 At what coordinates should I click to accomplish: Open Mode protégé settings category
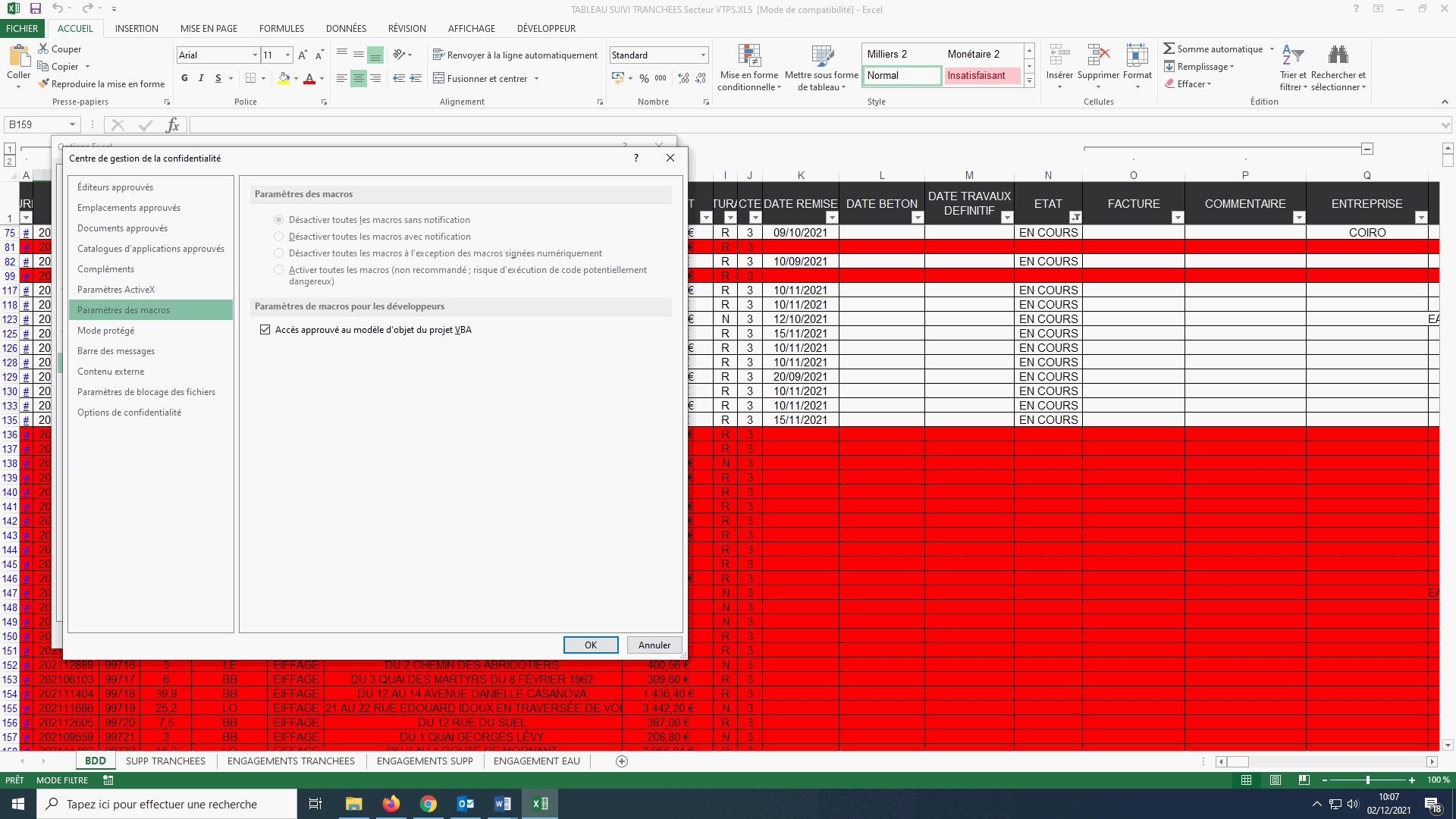click(x=106, y=331)
